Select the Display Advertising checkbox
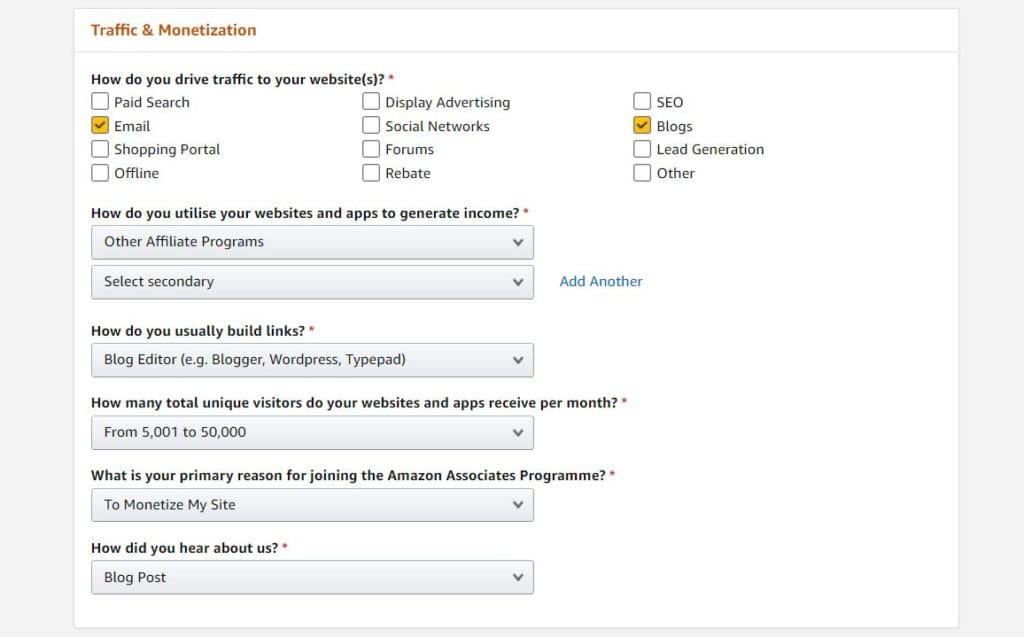This screenshot has height=637, width=1024. pyautogui.click(x=371, y=101)
